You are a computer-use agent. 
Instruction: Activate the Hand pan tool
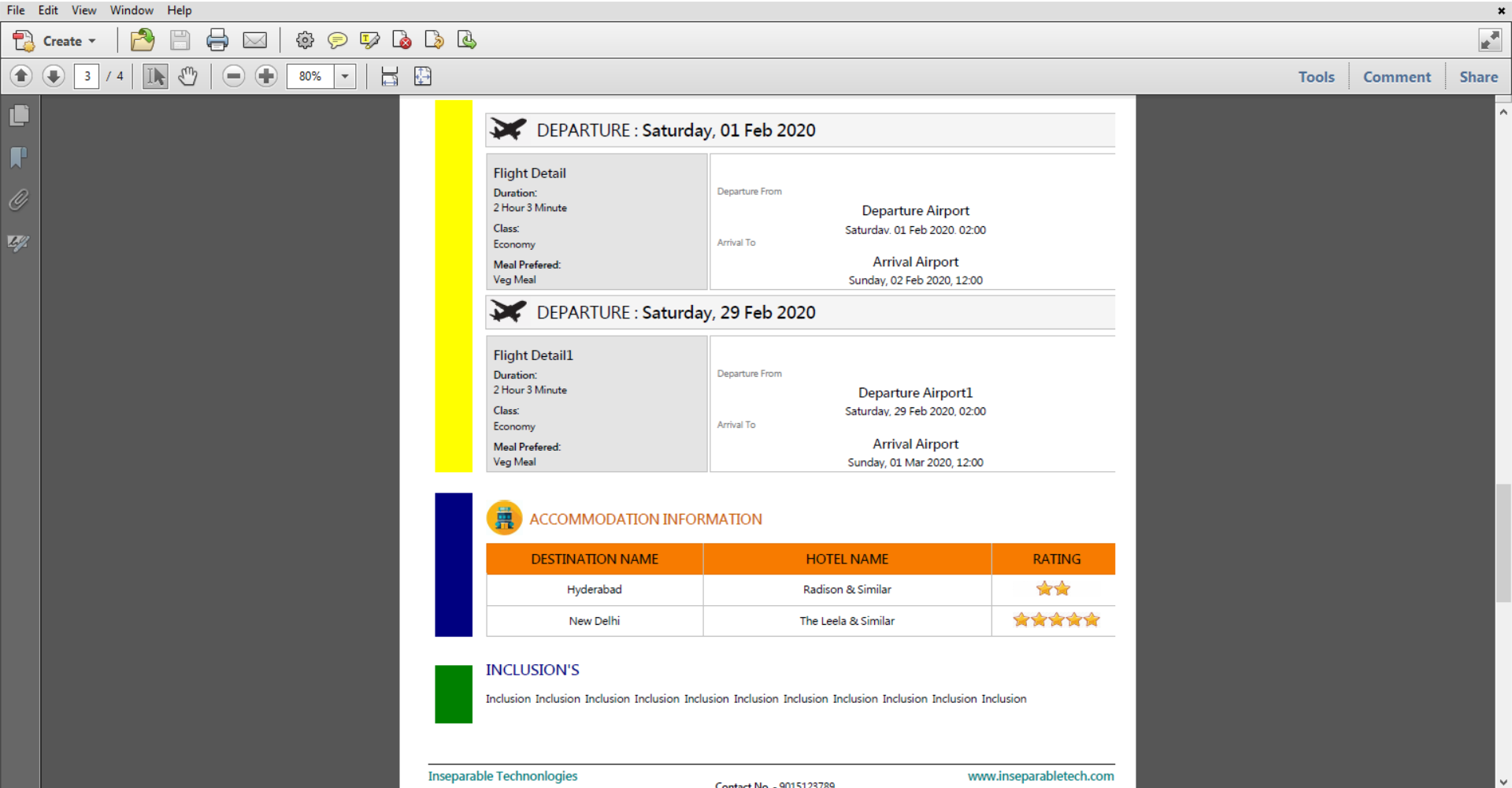(x=187, y=76)
